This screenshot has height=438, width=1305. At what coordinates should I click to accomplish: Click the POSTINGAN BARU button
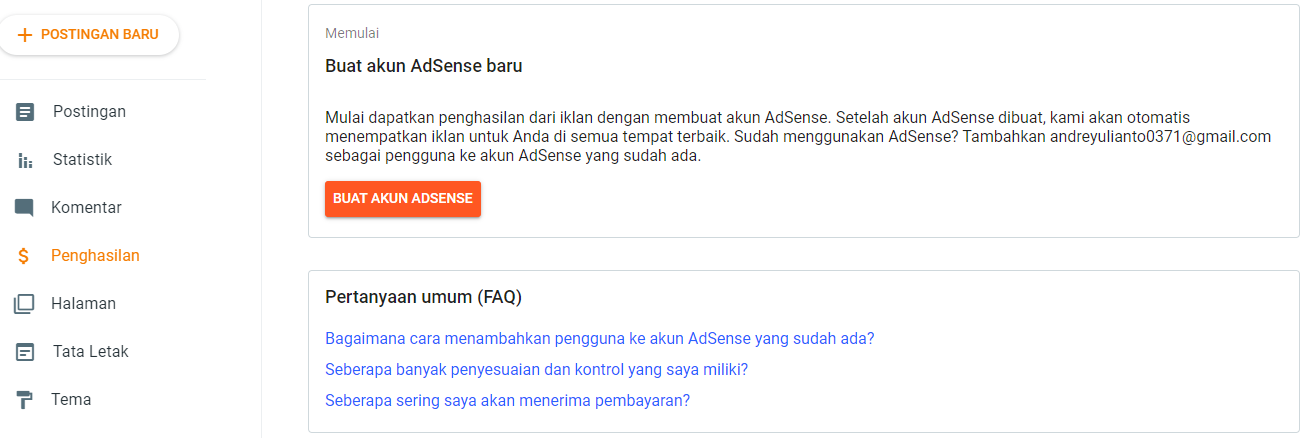pos(88,35)
